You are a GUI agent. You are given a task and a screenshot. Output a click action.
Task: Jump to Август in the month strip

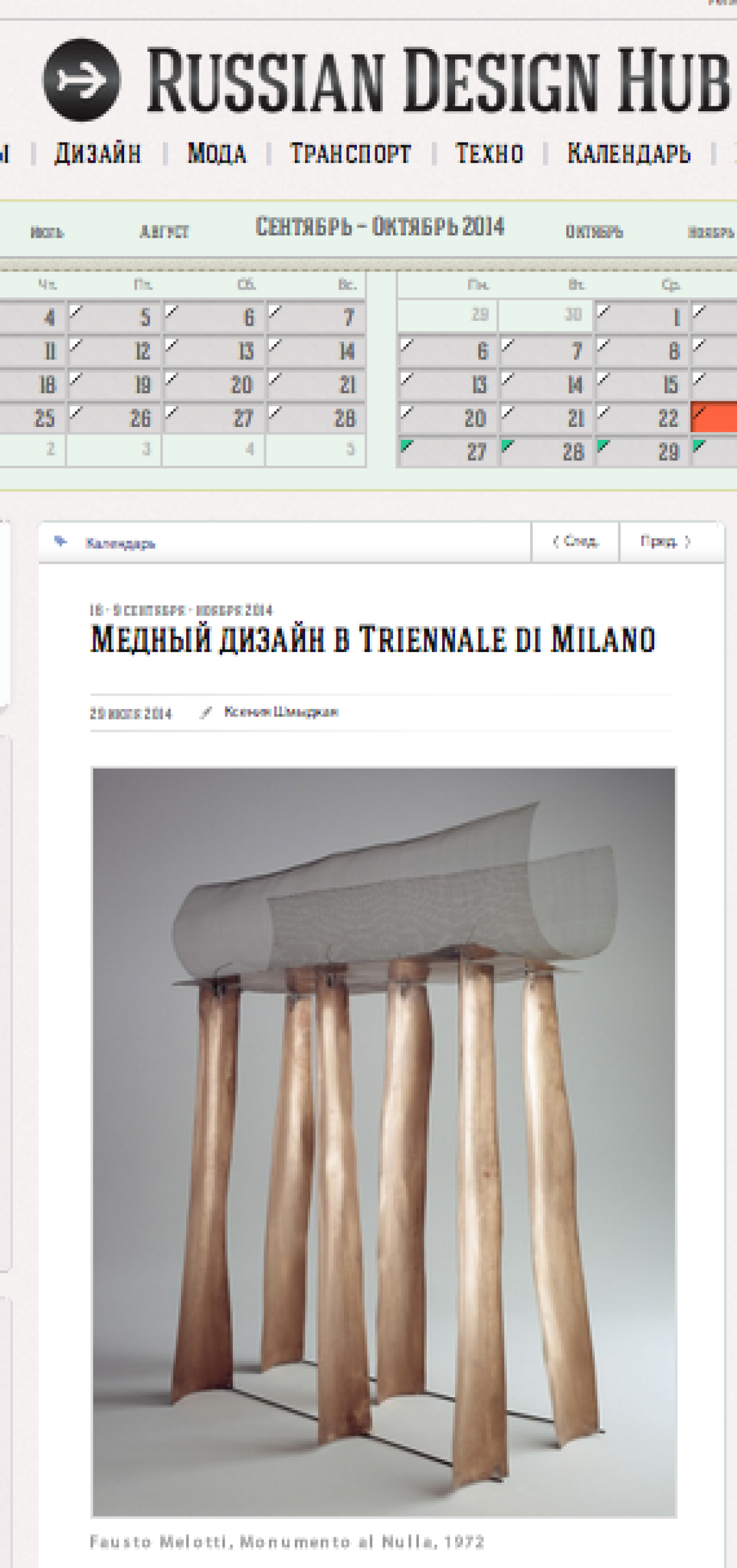pyautogui.click(x=164, y=232)
